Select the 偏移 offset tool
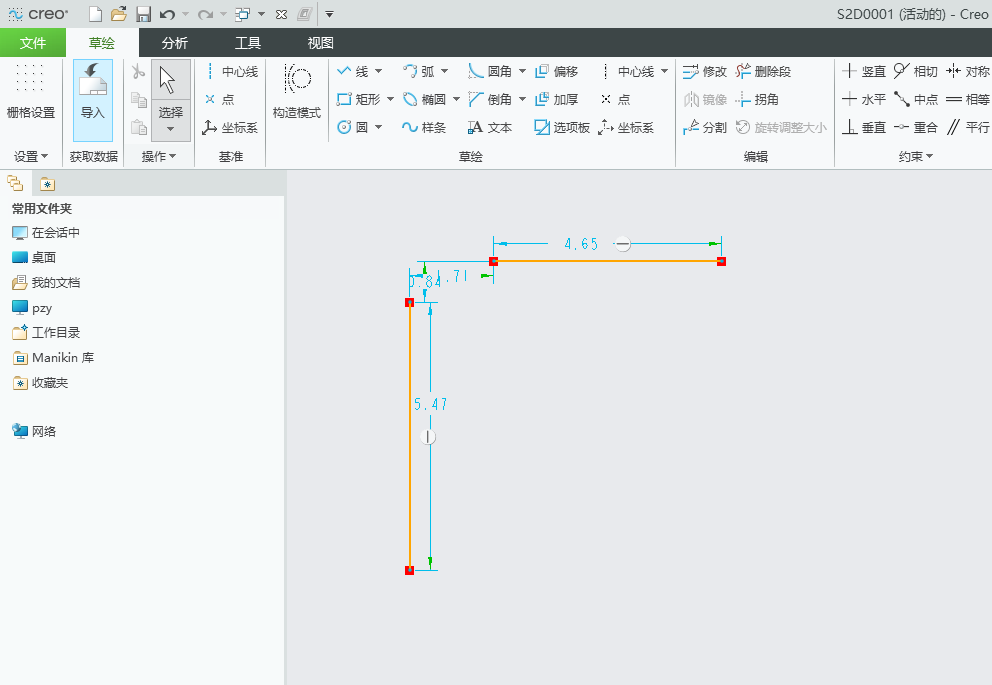 (557, 71)
